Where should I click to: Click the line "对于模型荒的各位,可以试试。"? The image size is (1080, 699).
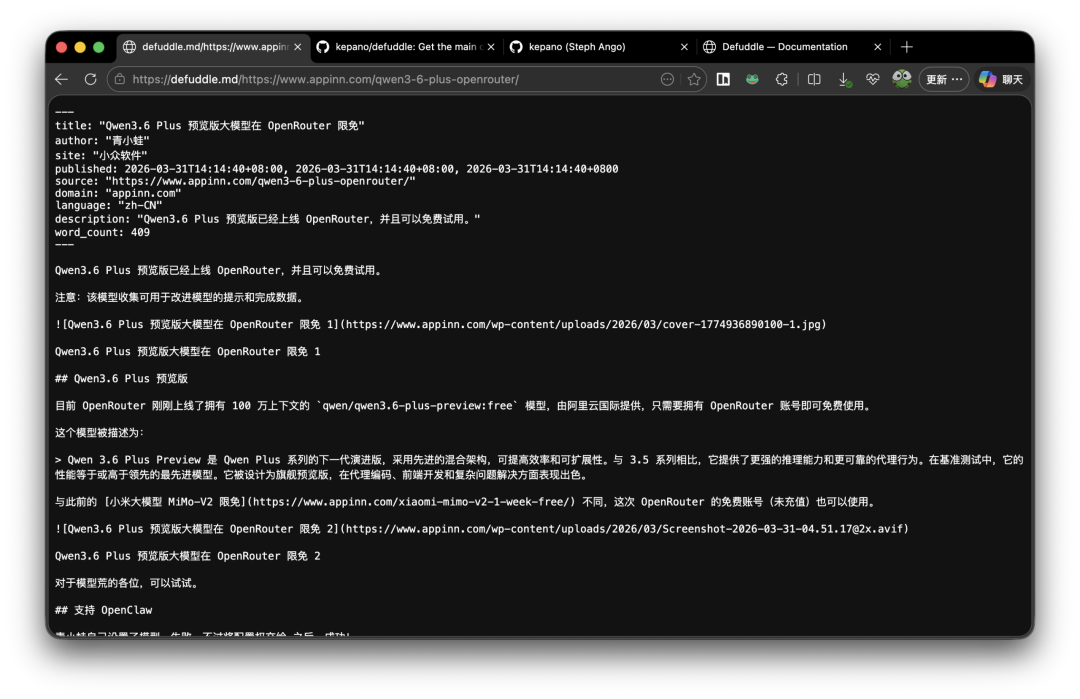pos(128,583)
